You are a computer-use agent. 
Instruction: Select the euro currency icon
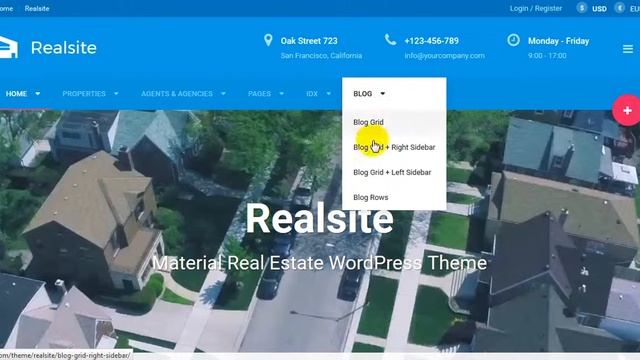620,8
